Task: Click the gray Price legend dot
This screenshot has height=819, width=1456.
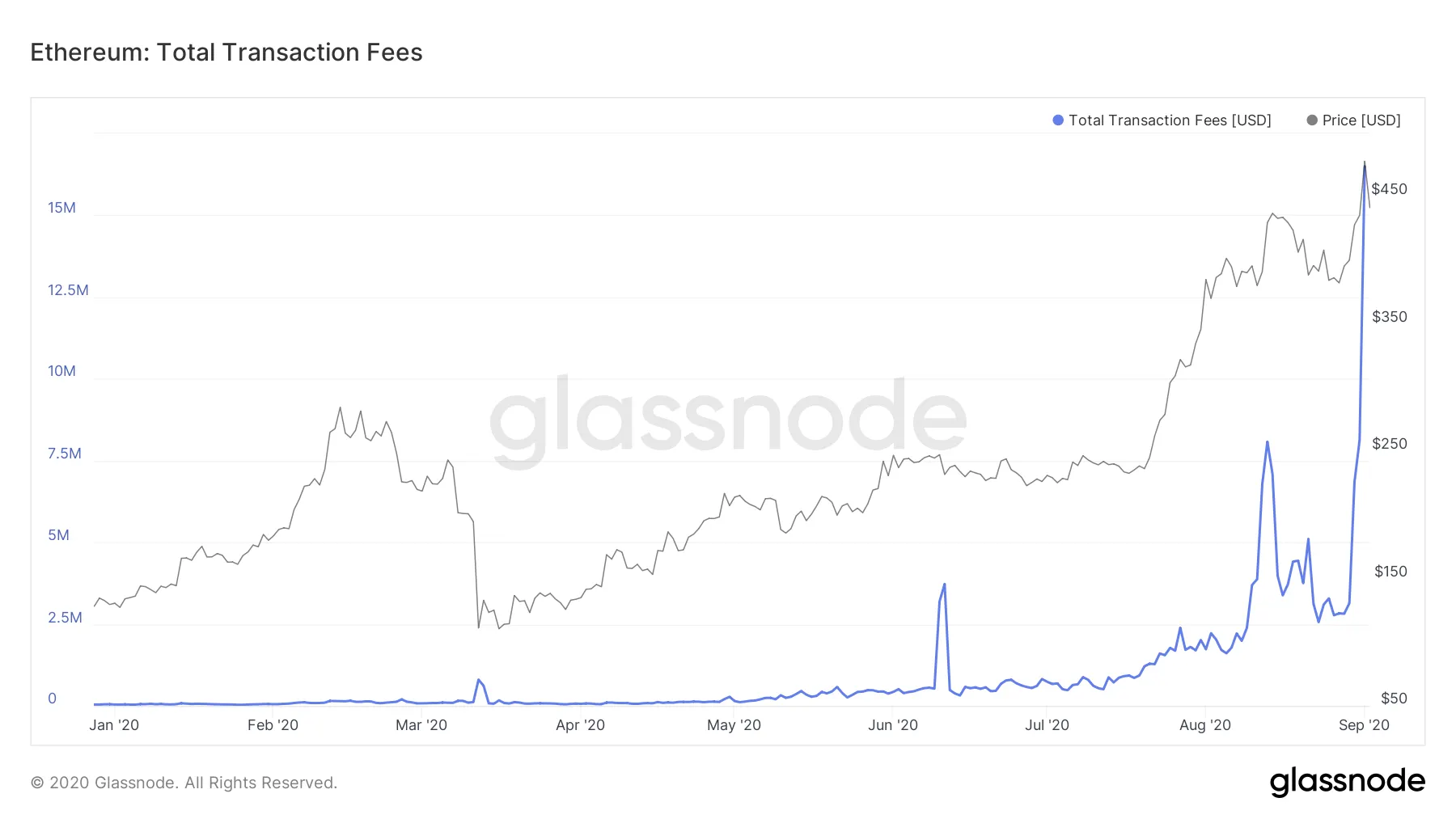Action: point(1312,120)
